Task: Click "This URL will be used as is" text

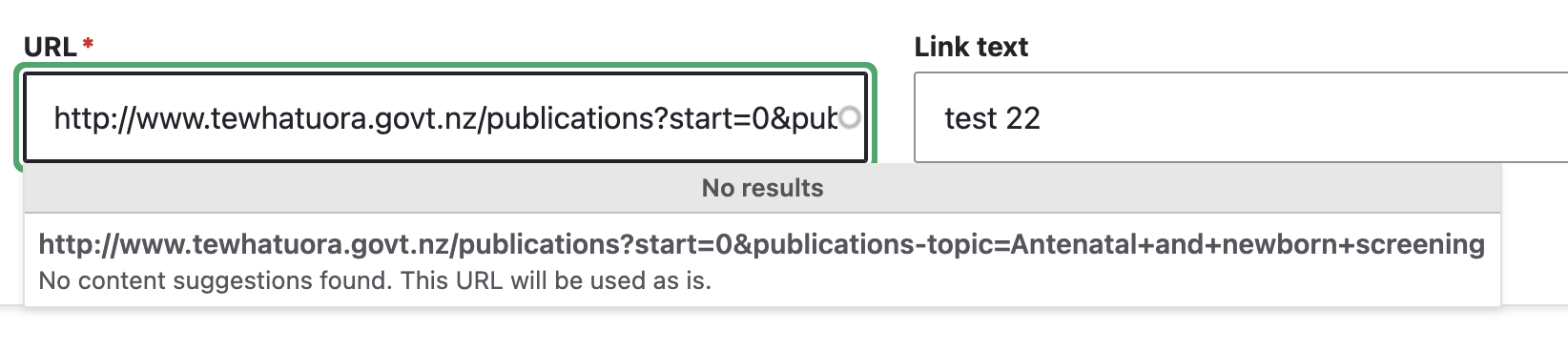Action: click(x=556, y=280)
